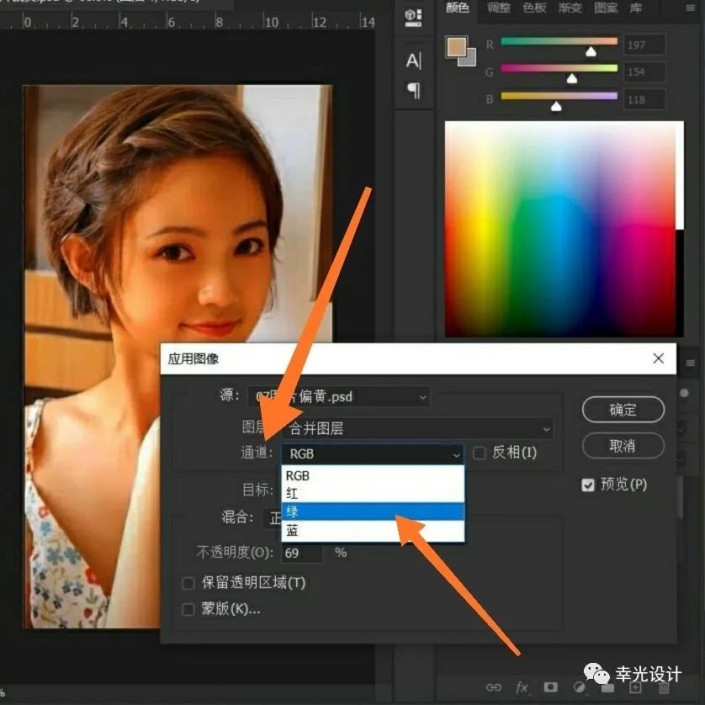Enable the 保留透明区域(T) checkbox
The image size is (705, 705).
(x=188, y=583)
